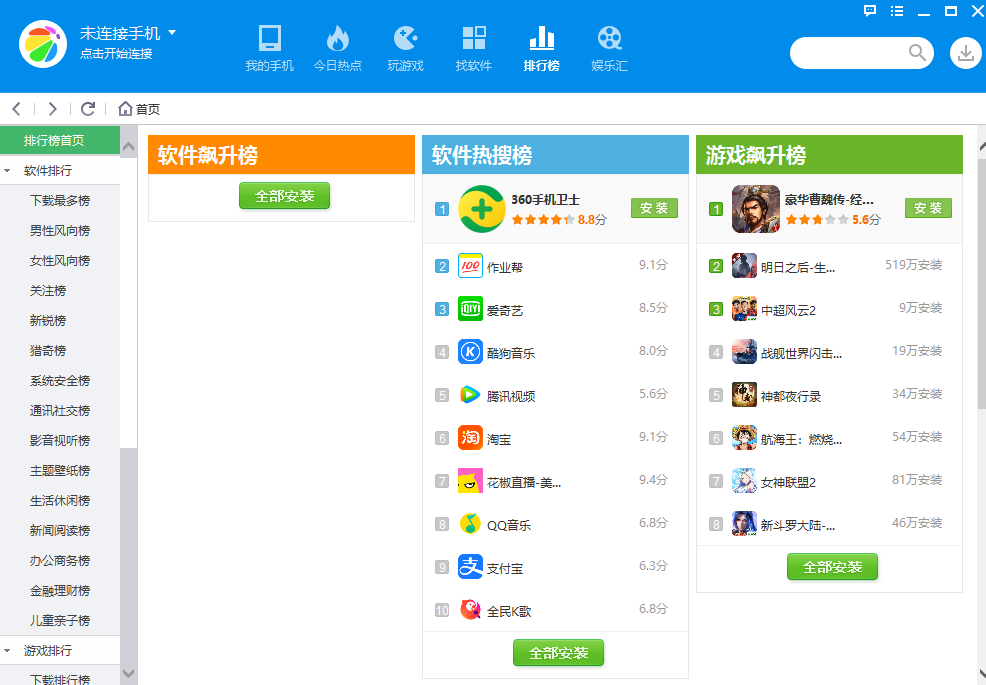
Task: Click the QQ音乐 app icon
Action: click(470, 523)
